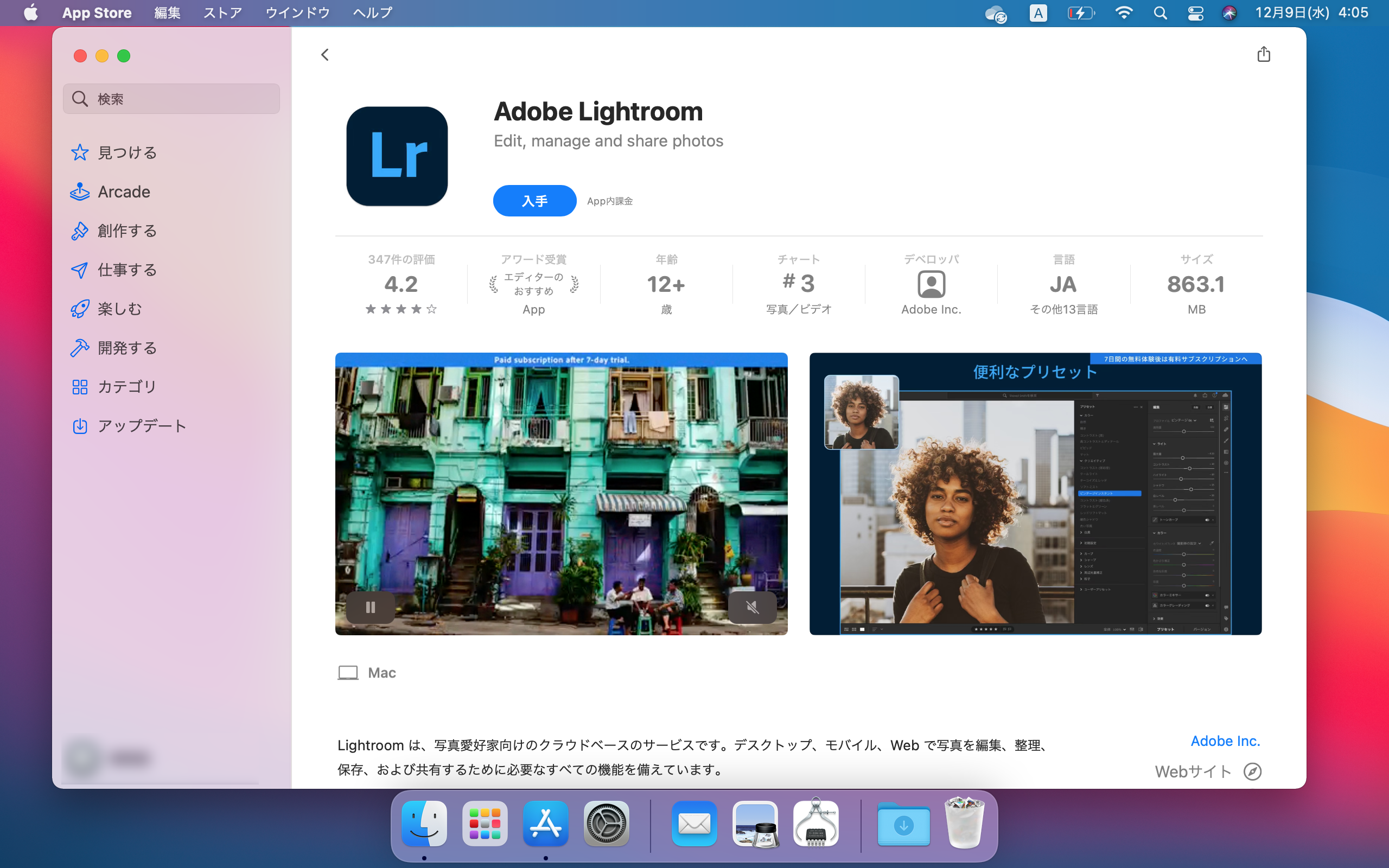Image resolution: width=1389 pixels, height=868 pixels.
Task: Unmute the preview video
Action: click(x=753, y=607)
